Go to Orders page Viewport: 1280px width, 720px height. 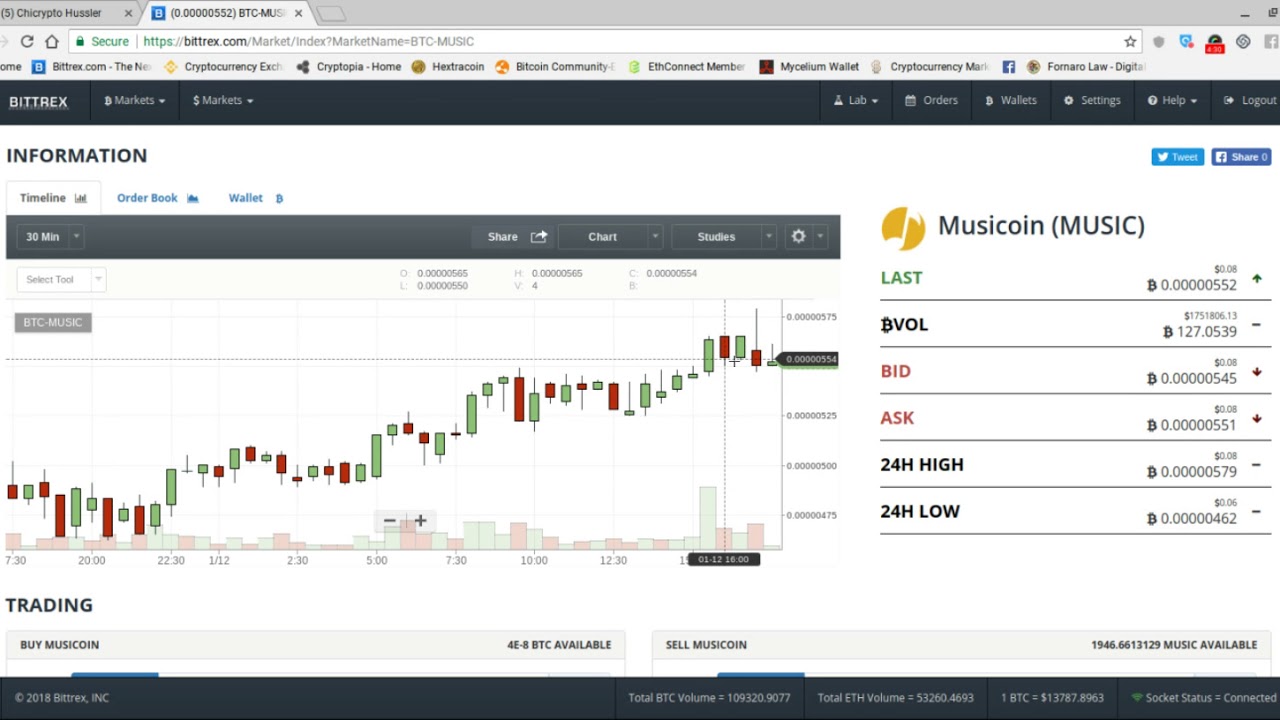(x=931, y=100)
